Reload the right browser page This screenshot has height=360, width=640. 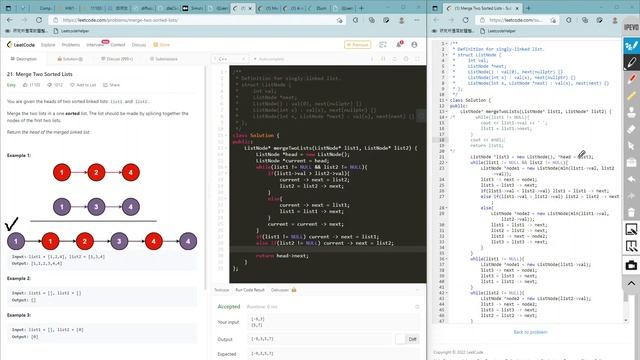[466, 20]
